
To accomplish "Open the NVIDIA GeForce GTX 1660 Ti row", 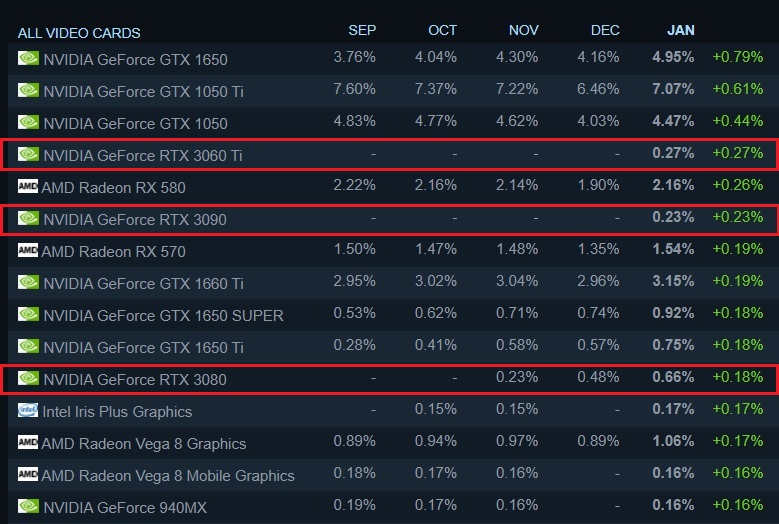I will pyautogui.click(x=143, y=283).
